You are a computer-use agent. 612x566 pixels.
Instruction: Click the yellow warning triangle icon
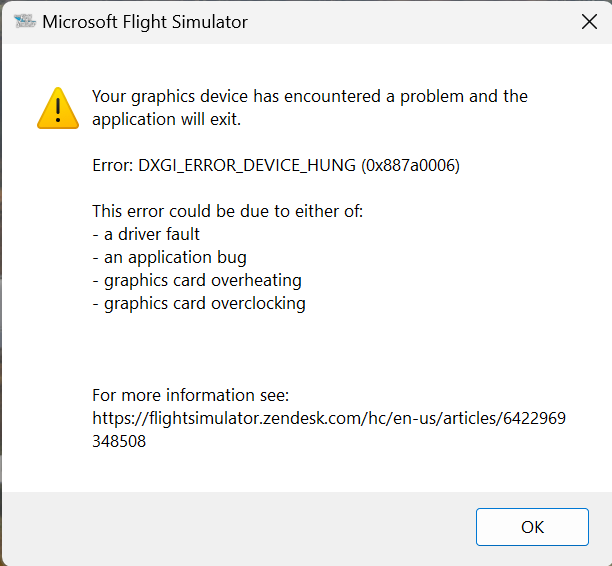(58, 108)
